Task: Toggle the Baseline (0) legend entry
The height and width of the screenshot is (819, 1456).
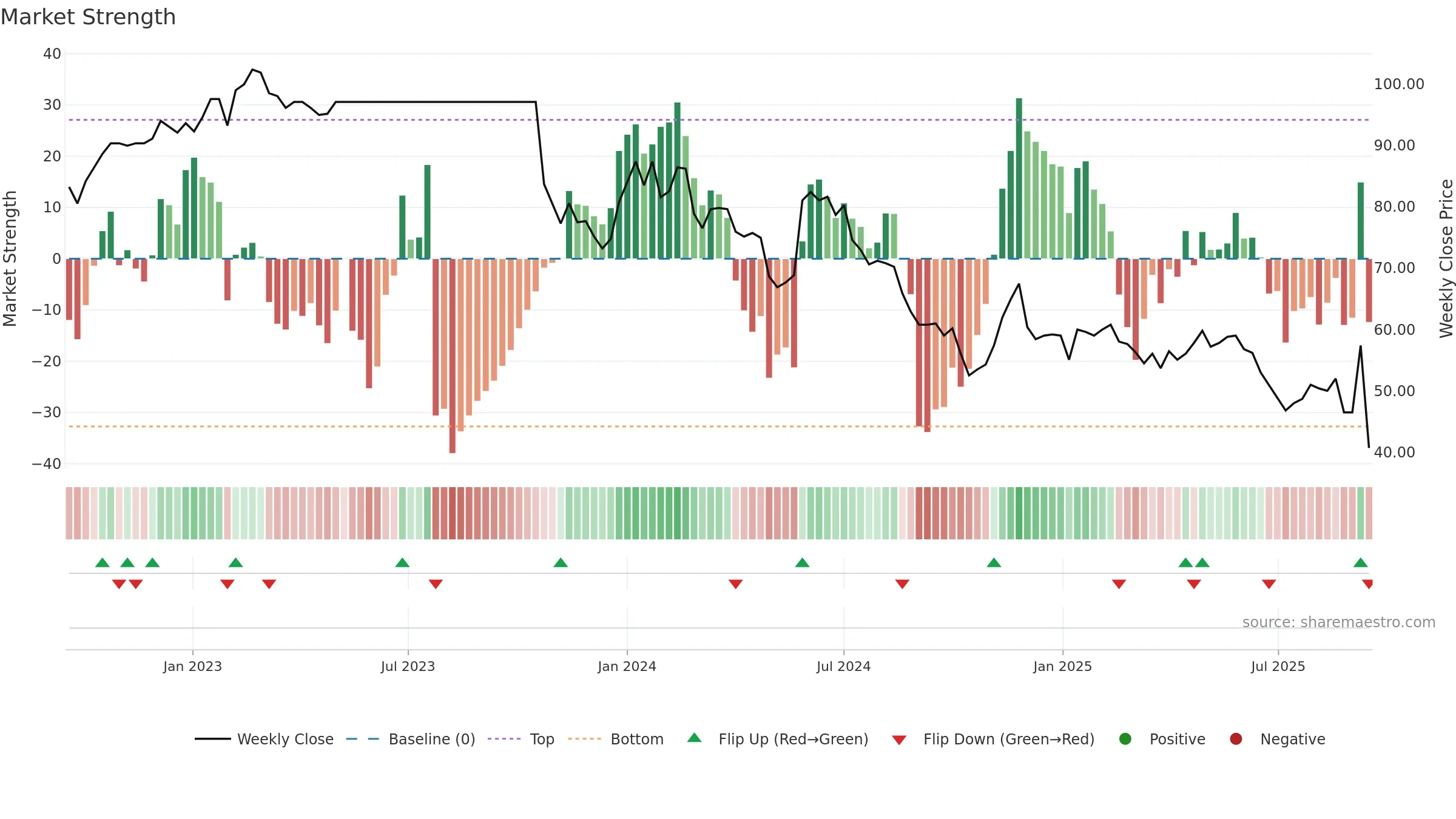Action: point(411,739)
